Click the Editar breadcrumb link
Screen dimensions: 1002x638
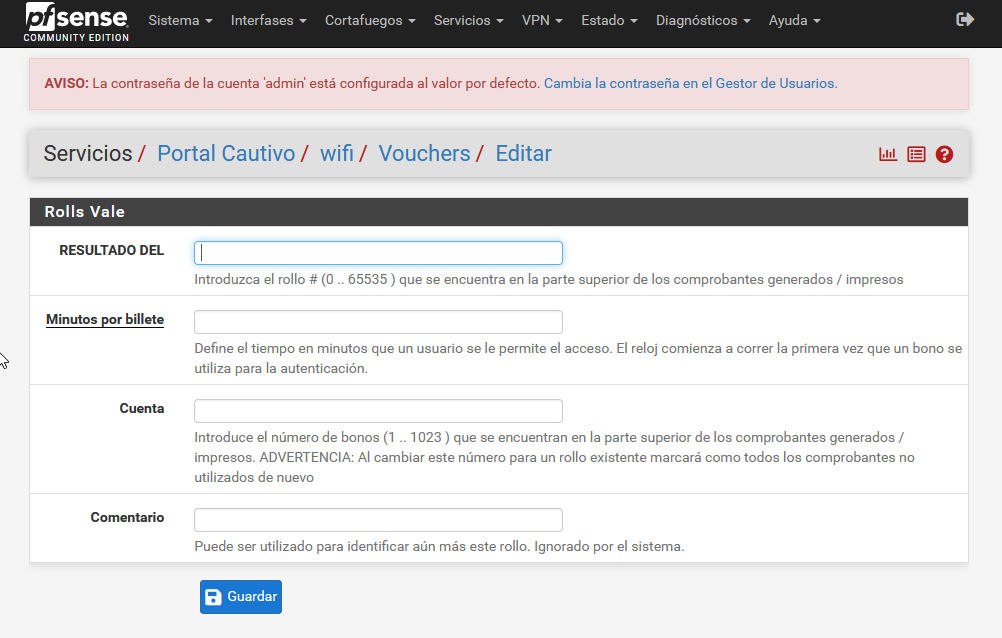tap(523, 153)
